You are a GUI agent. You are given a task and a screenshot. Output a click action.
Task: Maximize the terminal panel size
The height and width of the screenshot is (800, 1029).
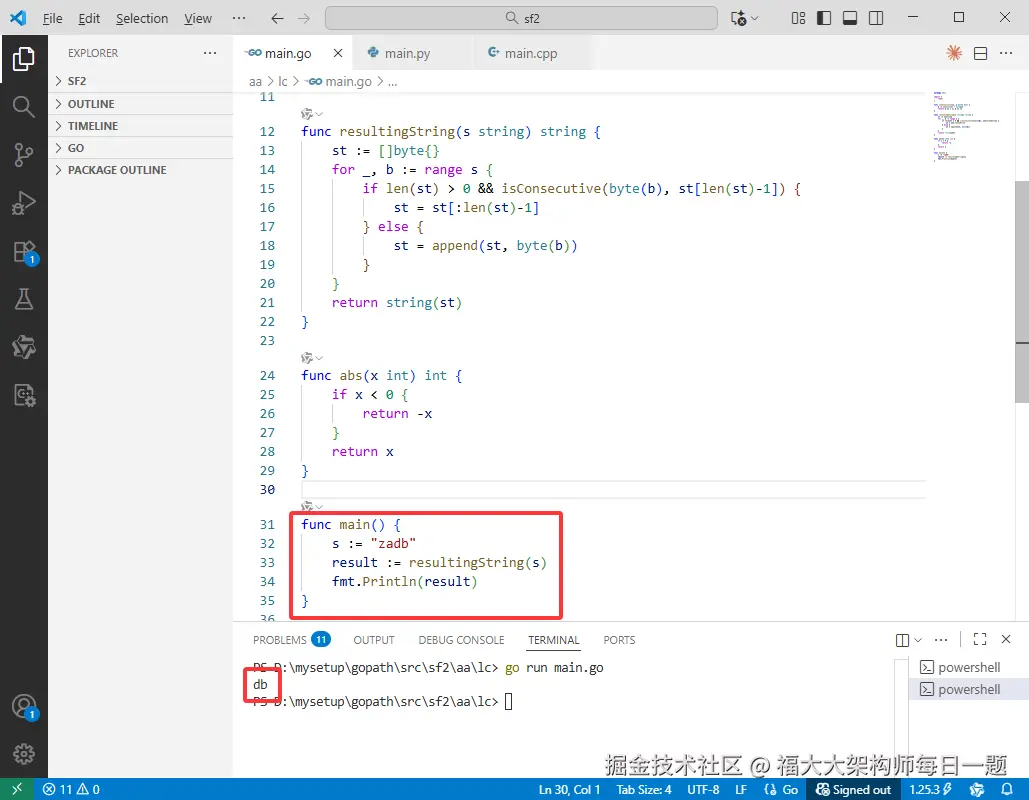pos(980,639)
